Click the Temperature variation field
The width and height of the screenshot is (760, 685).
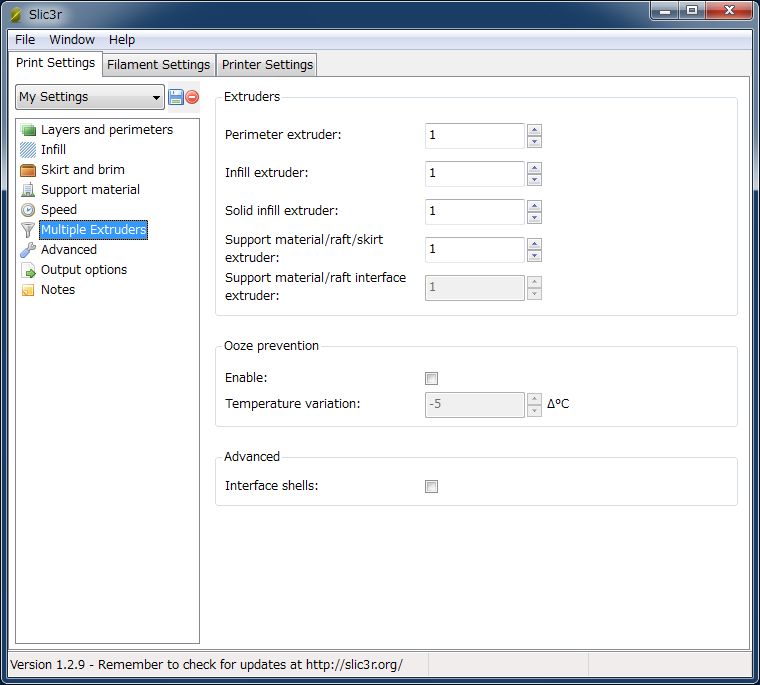tap(475, 405)
